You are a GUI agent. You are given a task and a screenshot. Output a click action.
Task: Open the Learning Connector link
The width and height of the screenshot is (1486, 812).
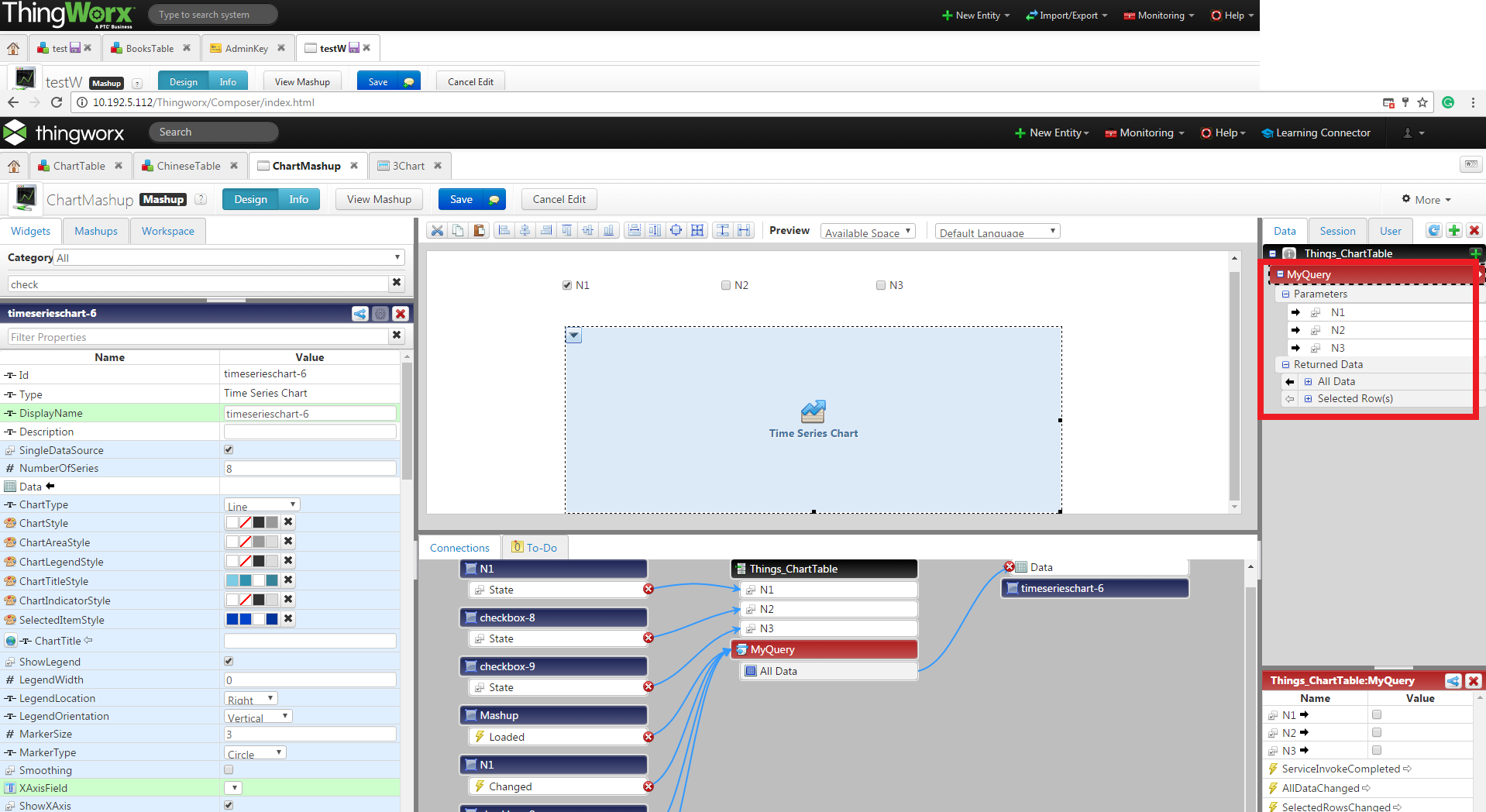1316,132
